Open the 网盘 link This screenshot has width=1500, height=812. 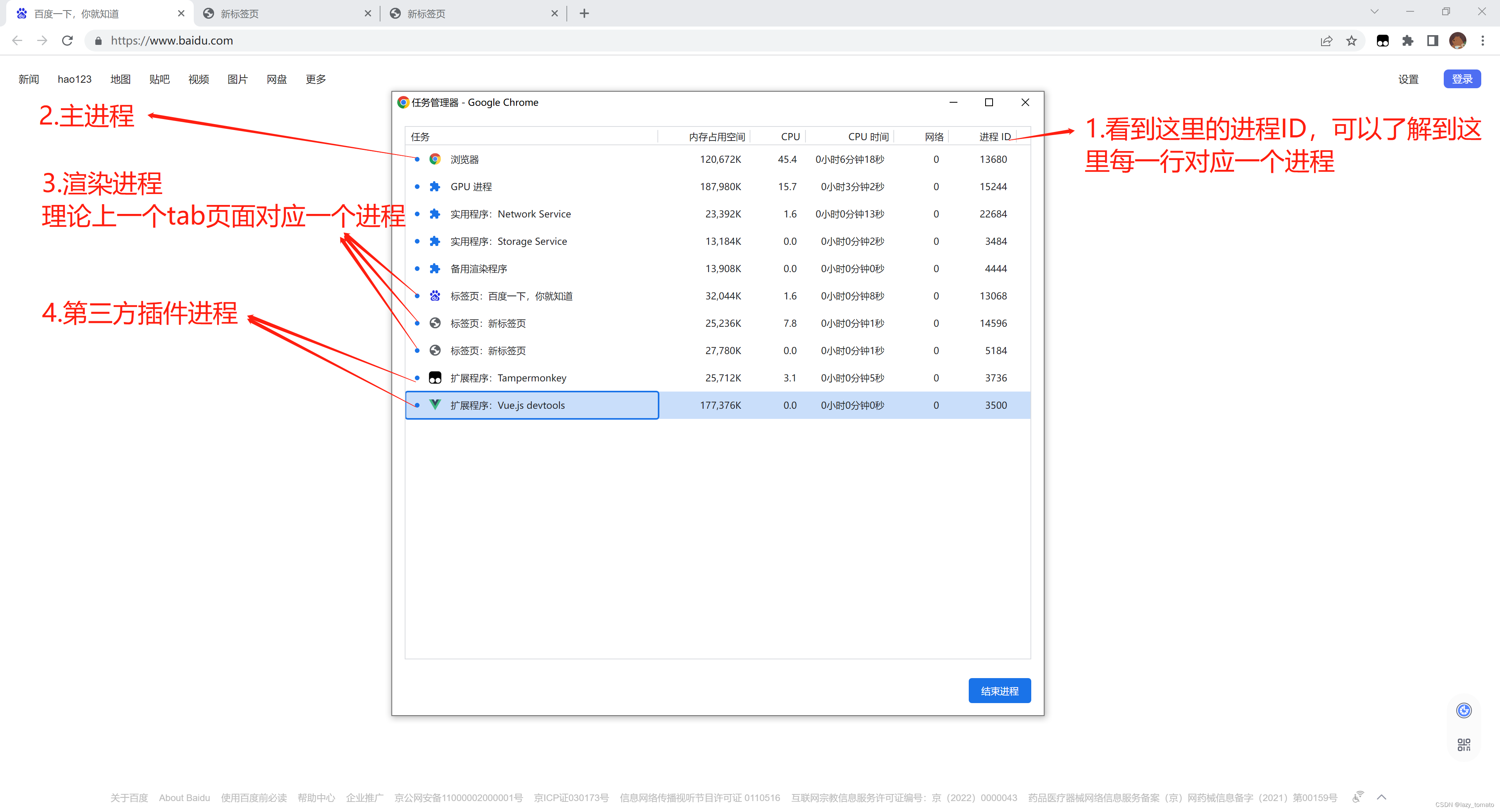[x=277, y=79]
